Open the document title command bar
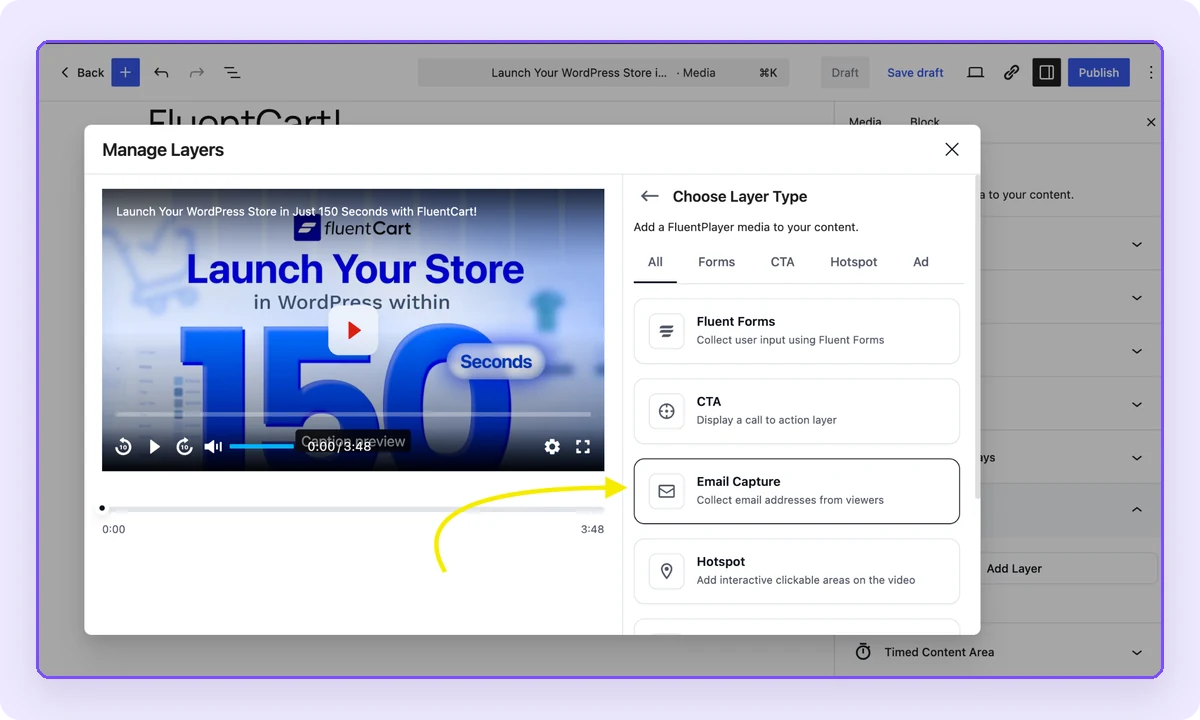1200x720 pixels. coord(603,73)
